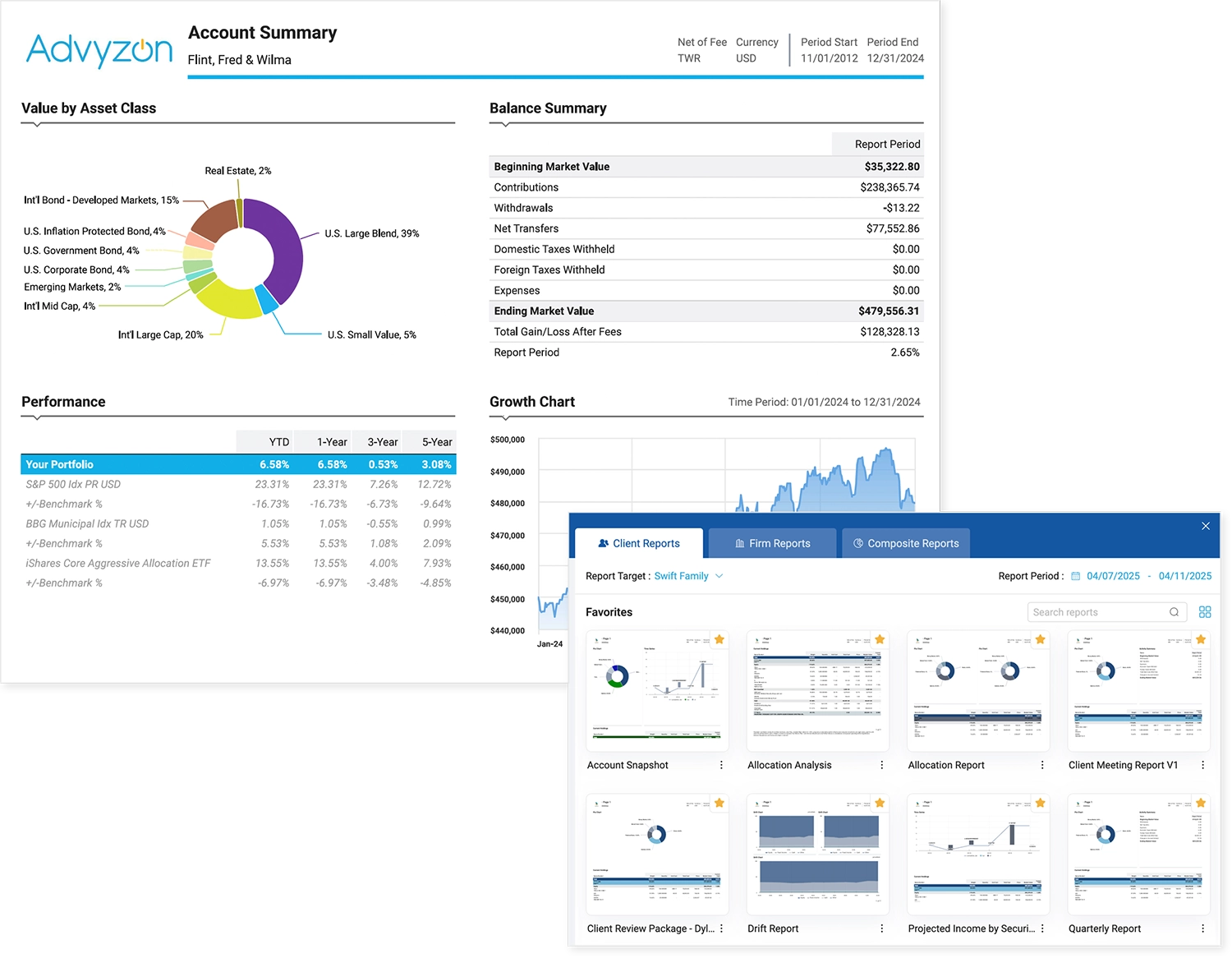The width and height of the screenshot is (1232, 963).
Task: Click the star on Account Snapshot thumbnail
Action: pyautogui.click(x=719, y=639)
